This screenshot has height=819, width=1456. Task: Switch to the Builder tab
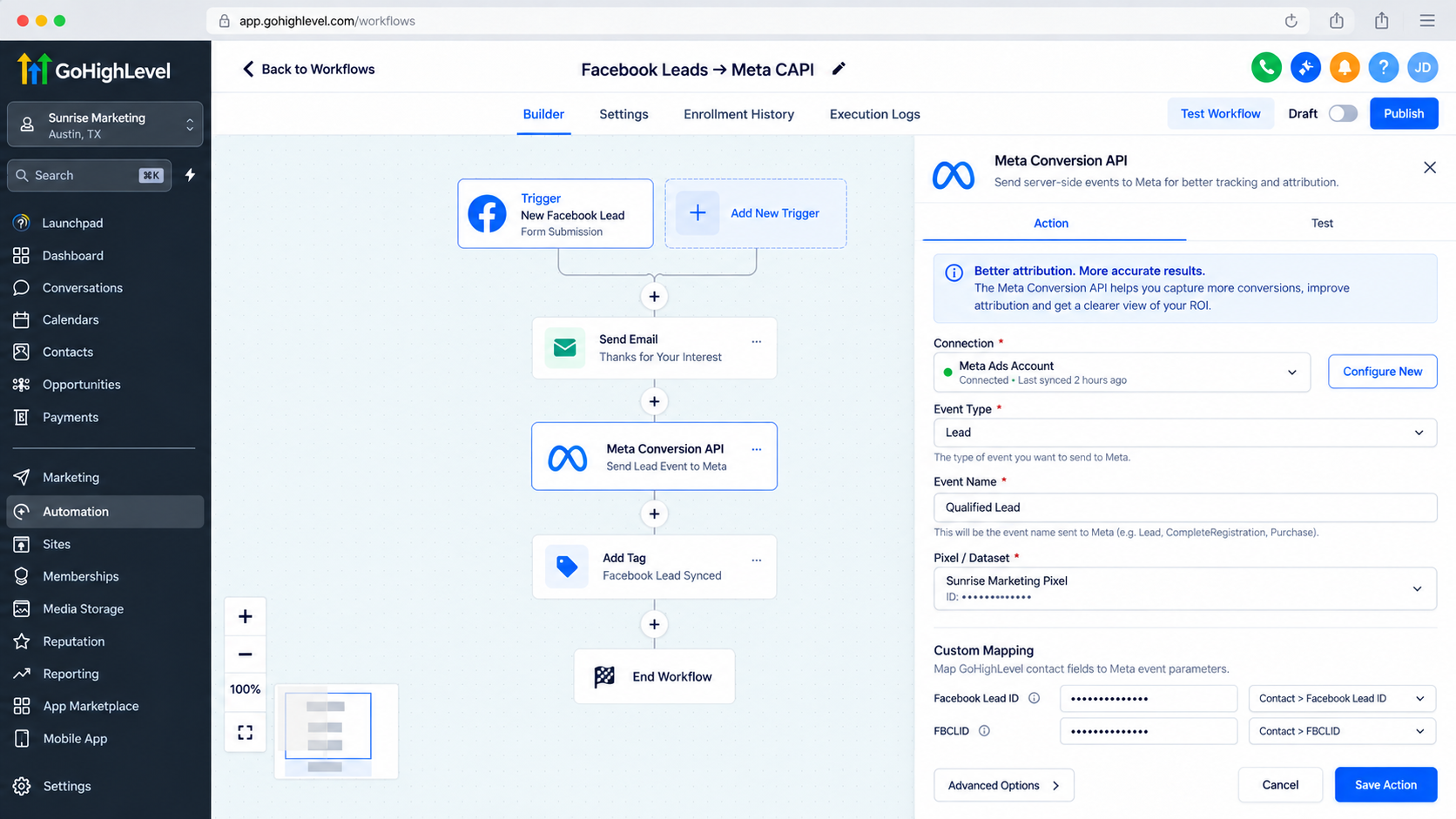(543, 114)
